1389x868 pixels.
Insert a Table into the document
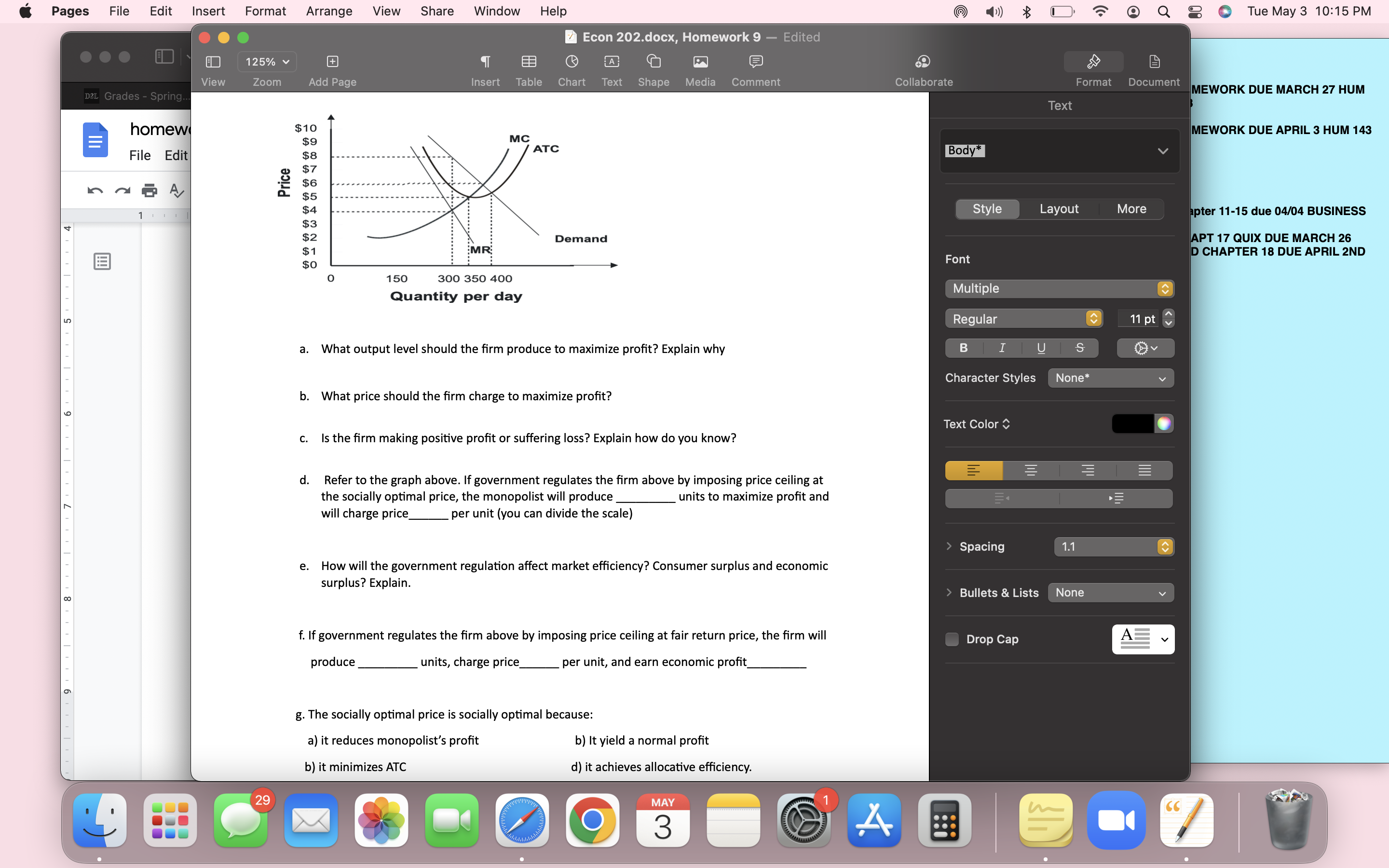point(529,69)
